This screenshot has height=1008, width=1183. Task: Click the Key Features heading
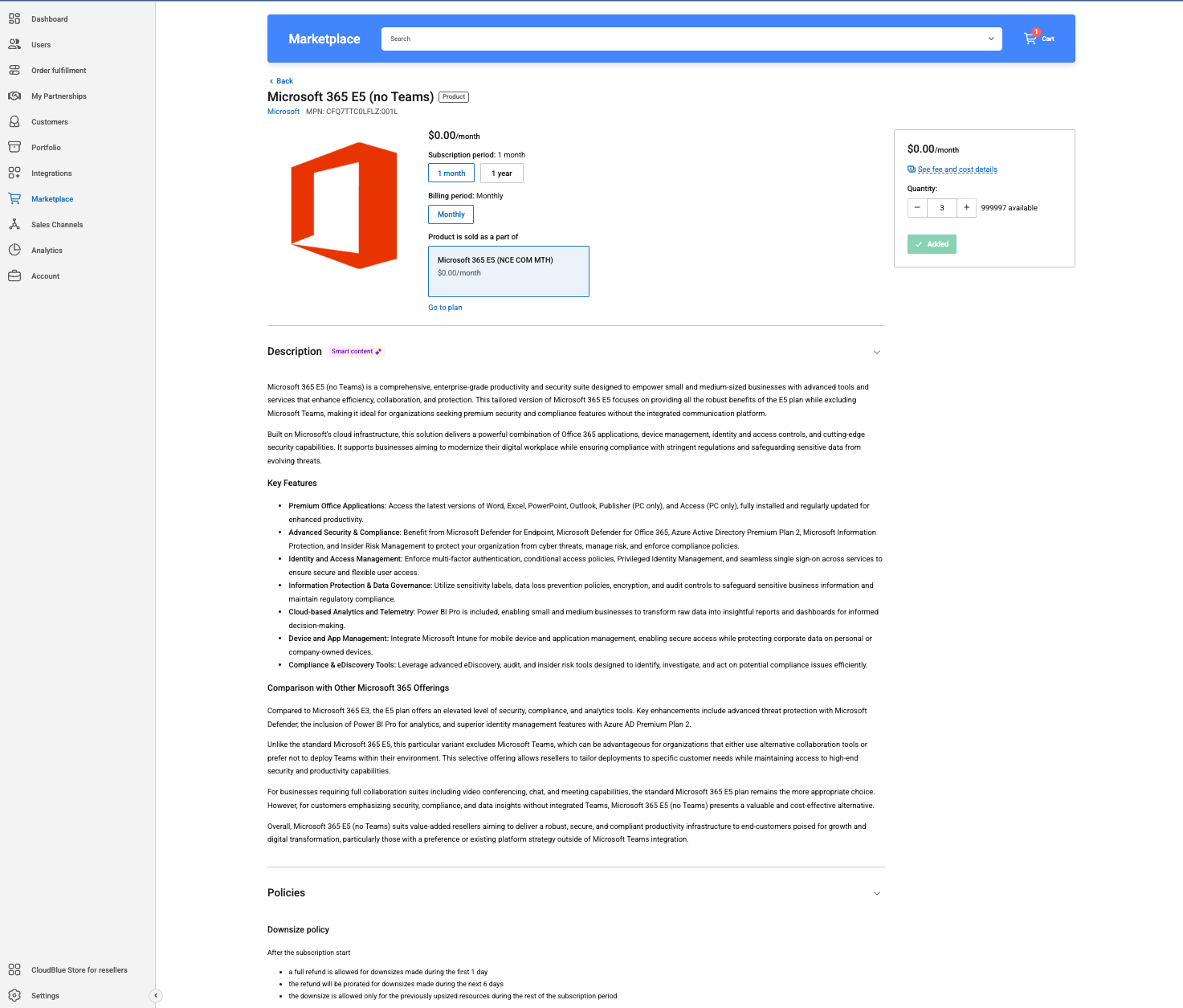pos(292,483)
